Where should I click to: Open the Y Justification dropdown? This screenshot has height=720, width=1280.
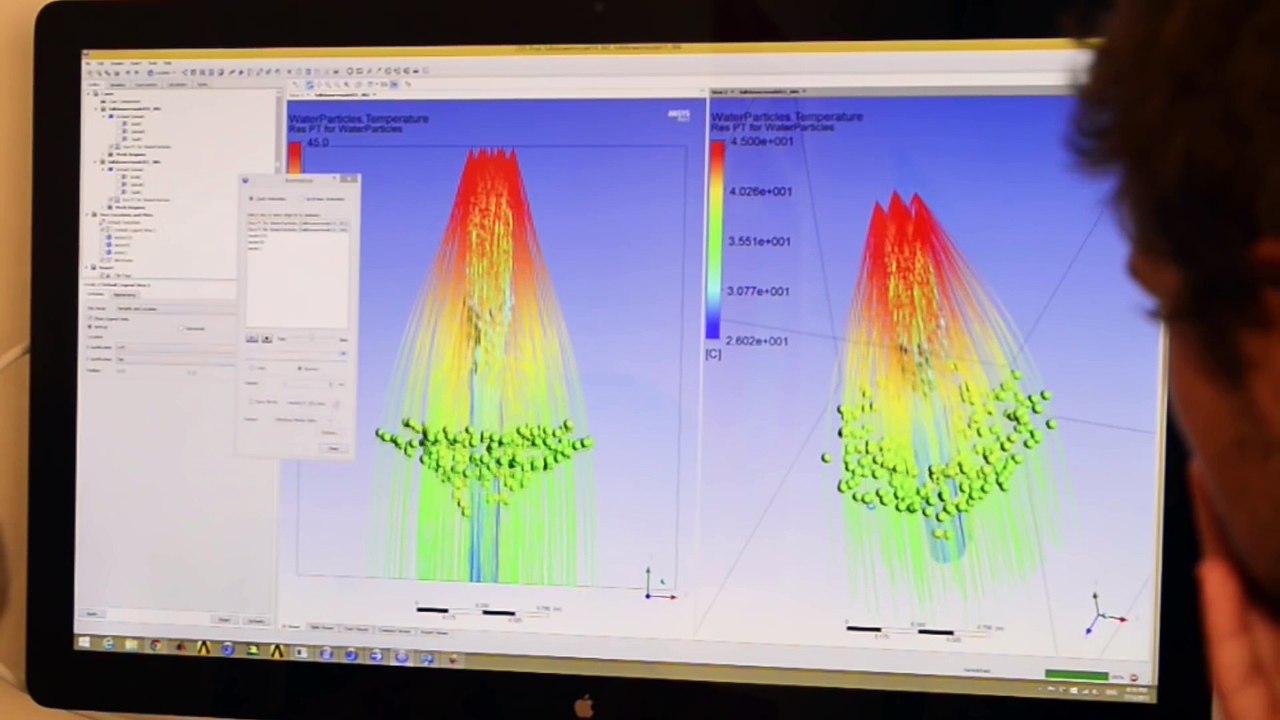pyautogui.click(x=175, y=358)
